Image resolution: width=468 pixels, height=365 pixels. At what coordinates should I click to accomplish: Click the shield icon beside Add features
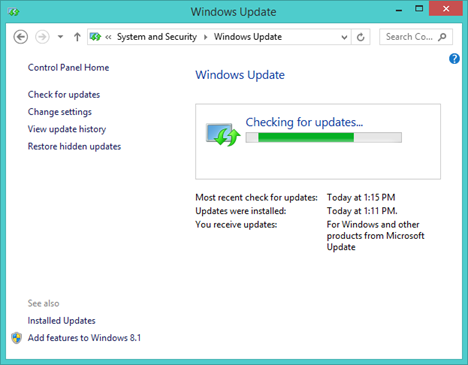[16, 338]
